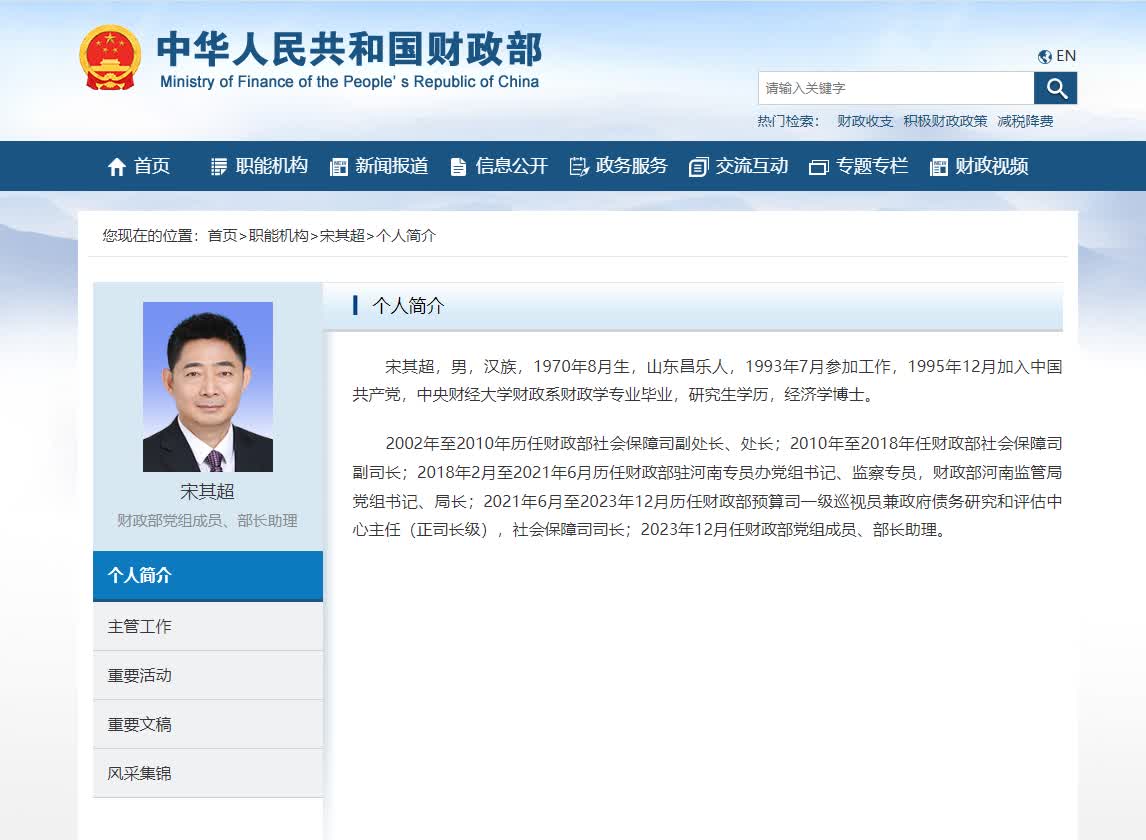Click the 首页 breadcrumb link
The width and height of the screenshot is (1146, 840).
222,236
